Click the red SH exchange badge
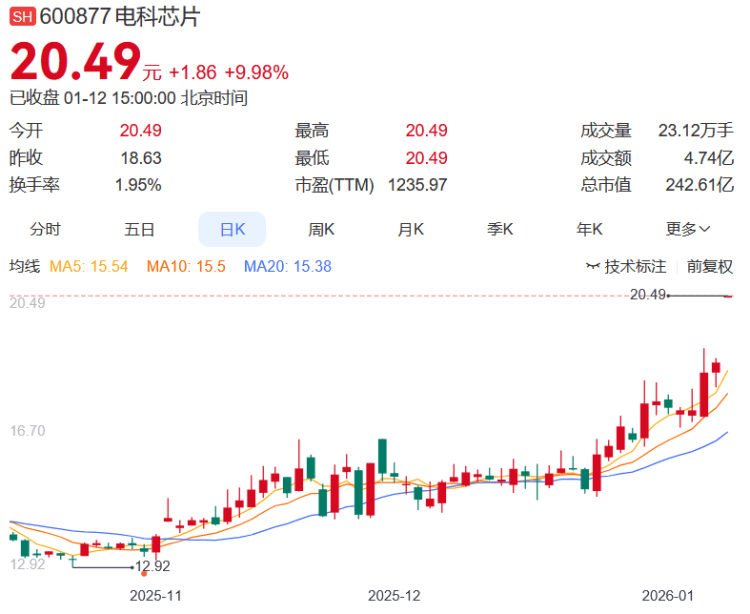The image size is (750, 614). (22, 18)
